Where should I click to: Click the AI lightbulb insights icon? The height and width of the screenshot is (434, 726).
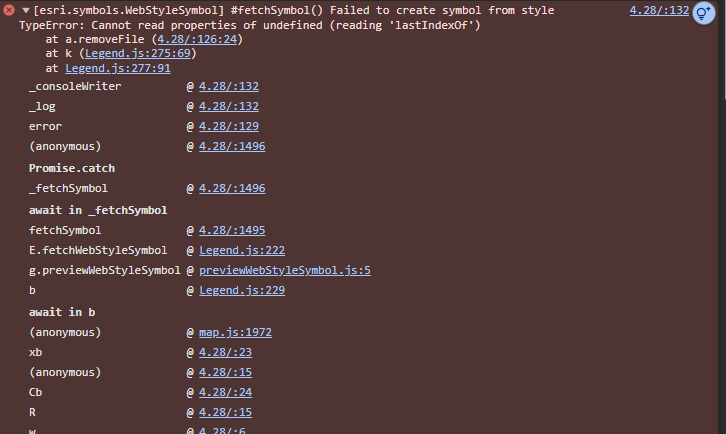703,13
